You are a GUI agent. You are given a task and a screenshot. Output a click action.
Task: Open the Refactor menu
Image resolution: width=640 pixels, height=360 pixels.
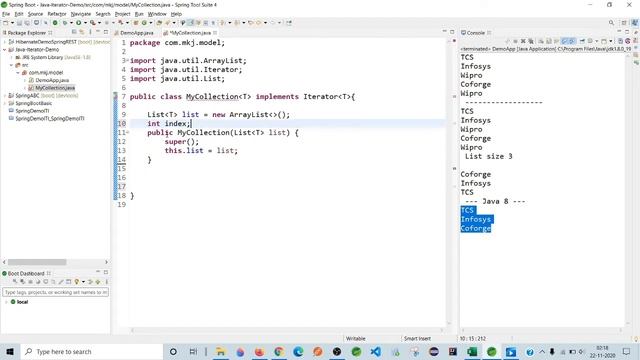click(57, 14)
